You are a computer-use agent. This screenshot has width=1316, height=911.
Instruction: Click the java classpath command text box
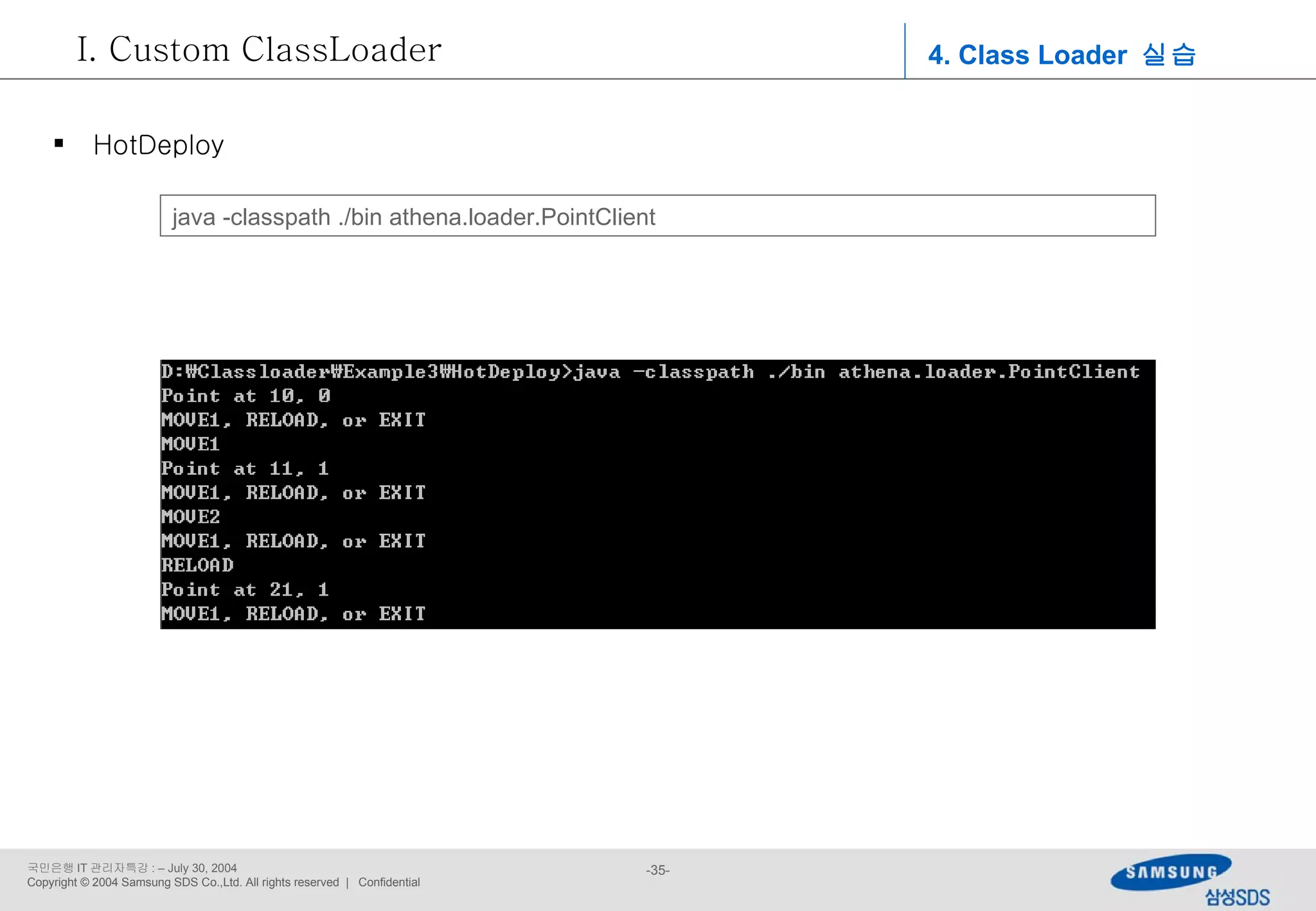tap(657, 216)
